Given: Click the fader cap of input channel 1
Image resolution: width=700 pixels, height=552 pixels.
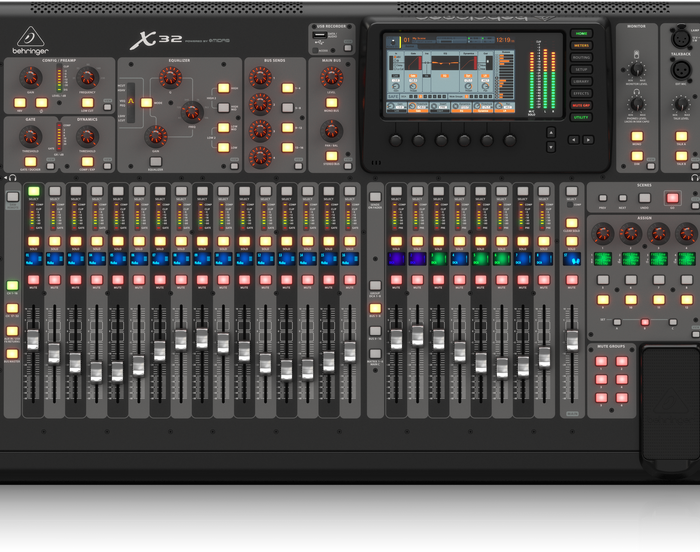Looking at the screenshot, I should [33, 339].
